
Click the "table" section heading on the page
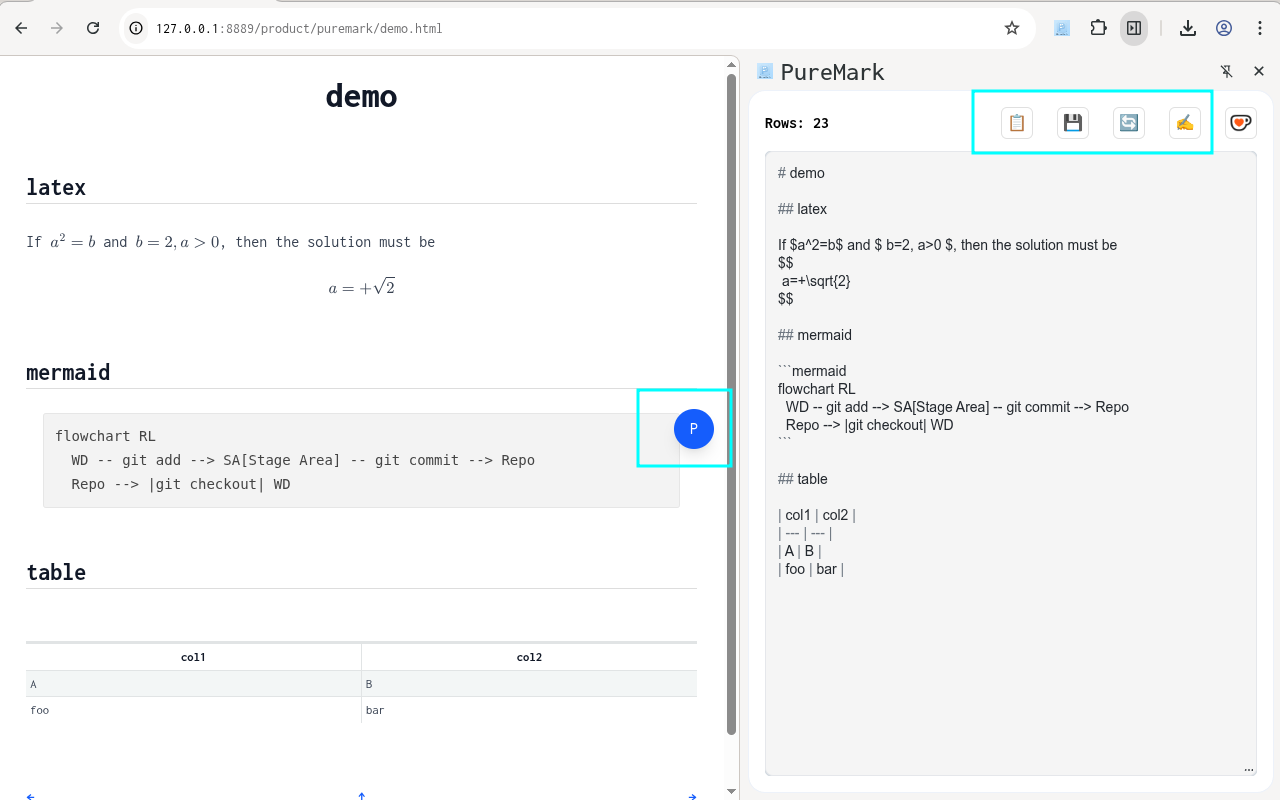(56, 572)
